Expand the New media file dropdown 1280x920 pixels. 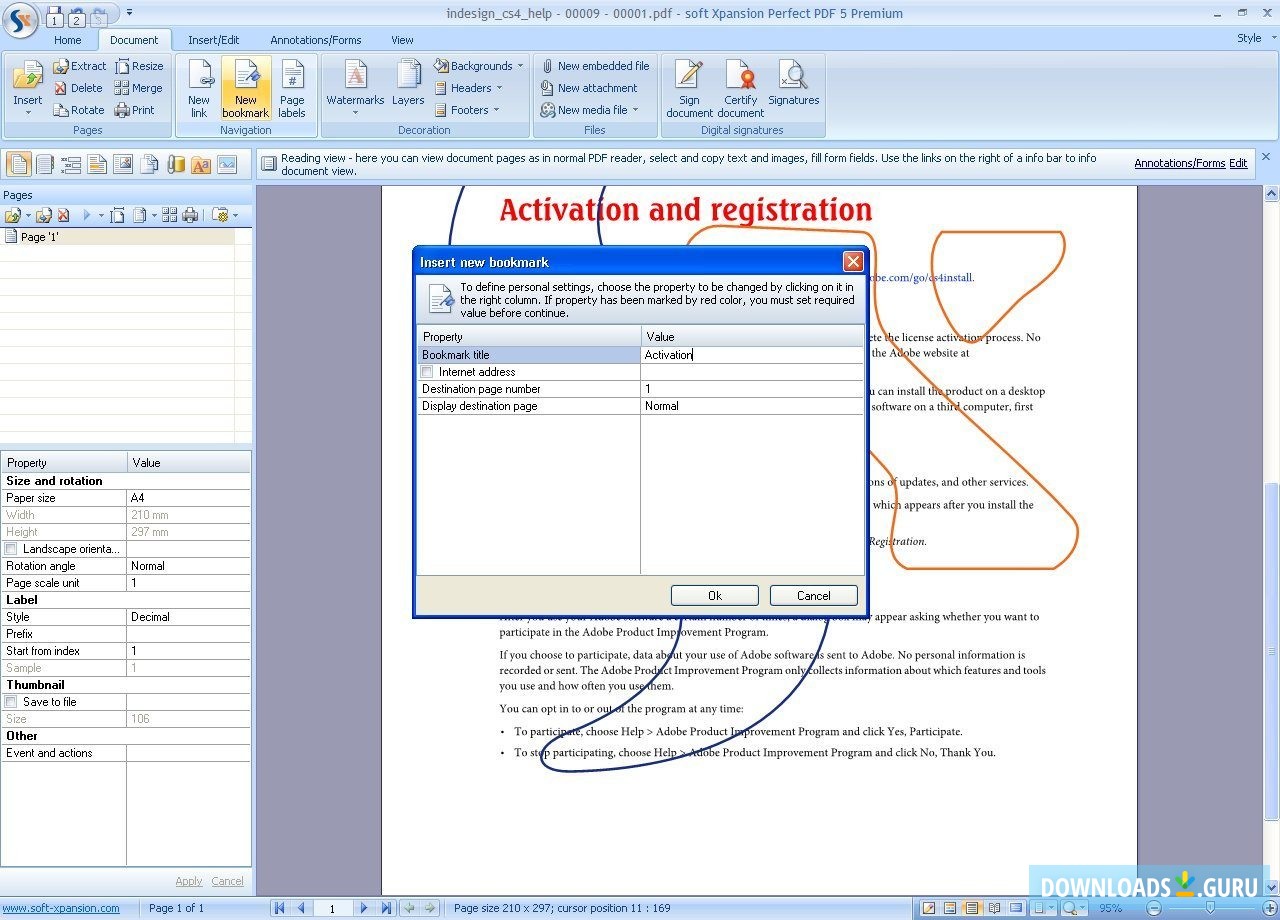(635, 110)
